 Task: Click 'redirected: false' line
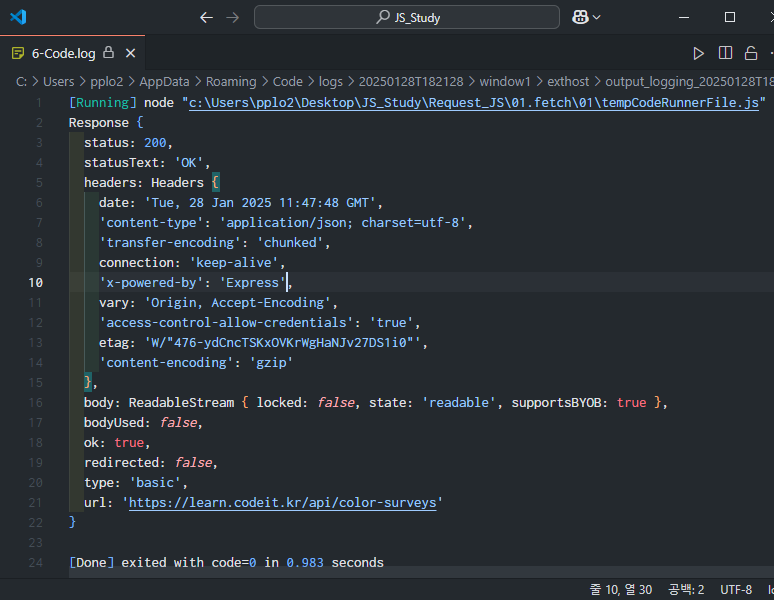tap(151, 462)
